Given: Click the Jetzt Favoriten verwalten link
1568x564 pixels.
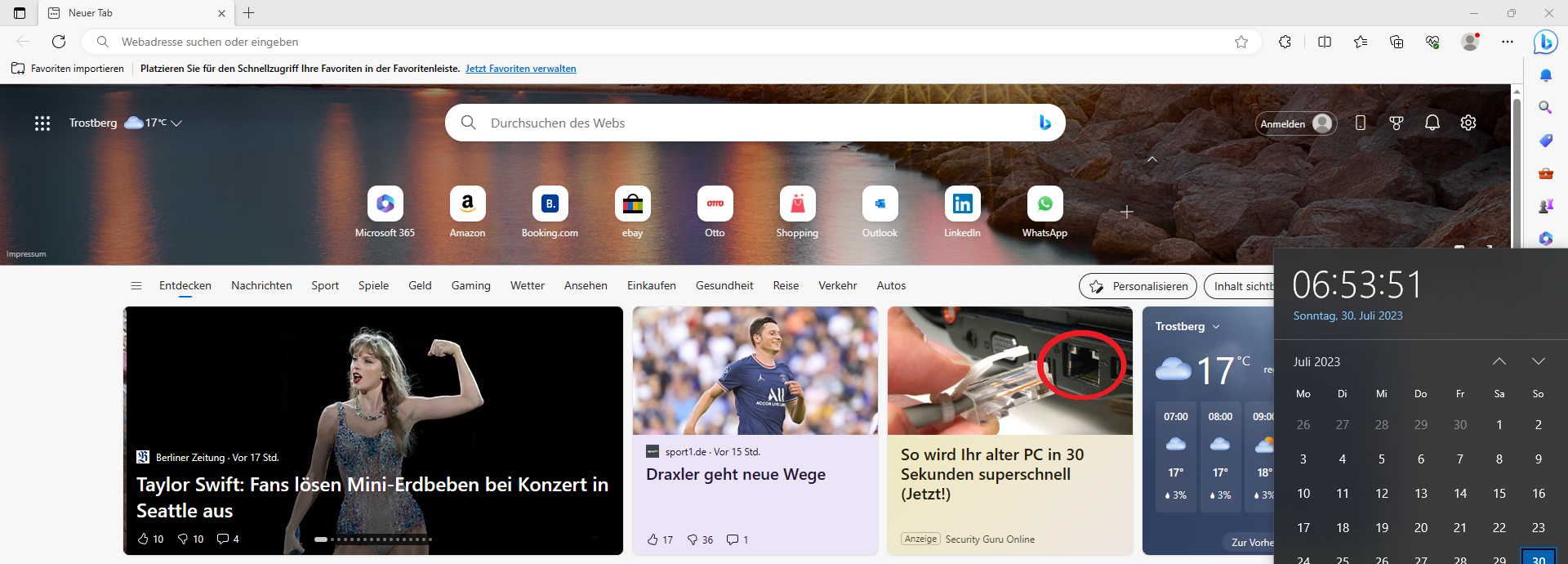Looking at the screenshot, I should point(520,69).
